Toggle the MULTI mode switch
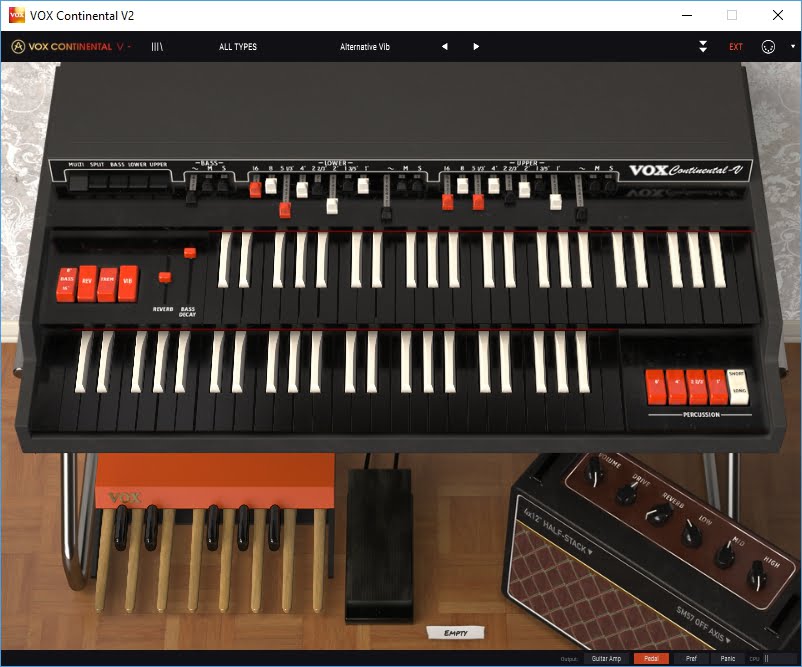This screenshot has height=667, width=802. 78,181
